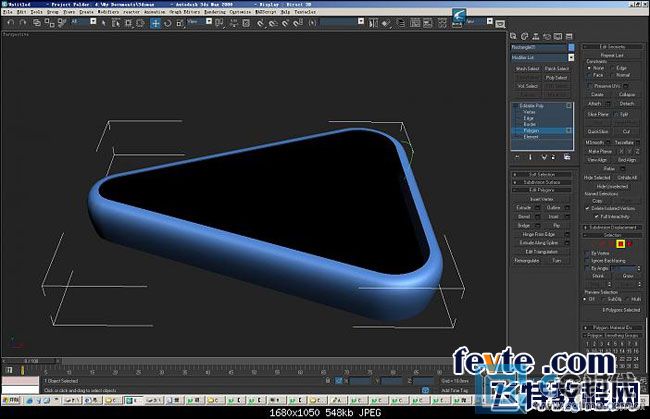
Task: Select the Element sub-object icon in Selection
Action: pos(630,244)
